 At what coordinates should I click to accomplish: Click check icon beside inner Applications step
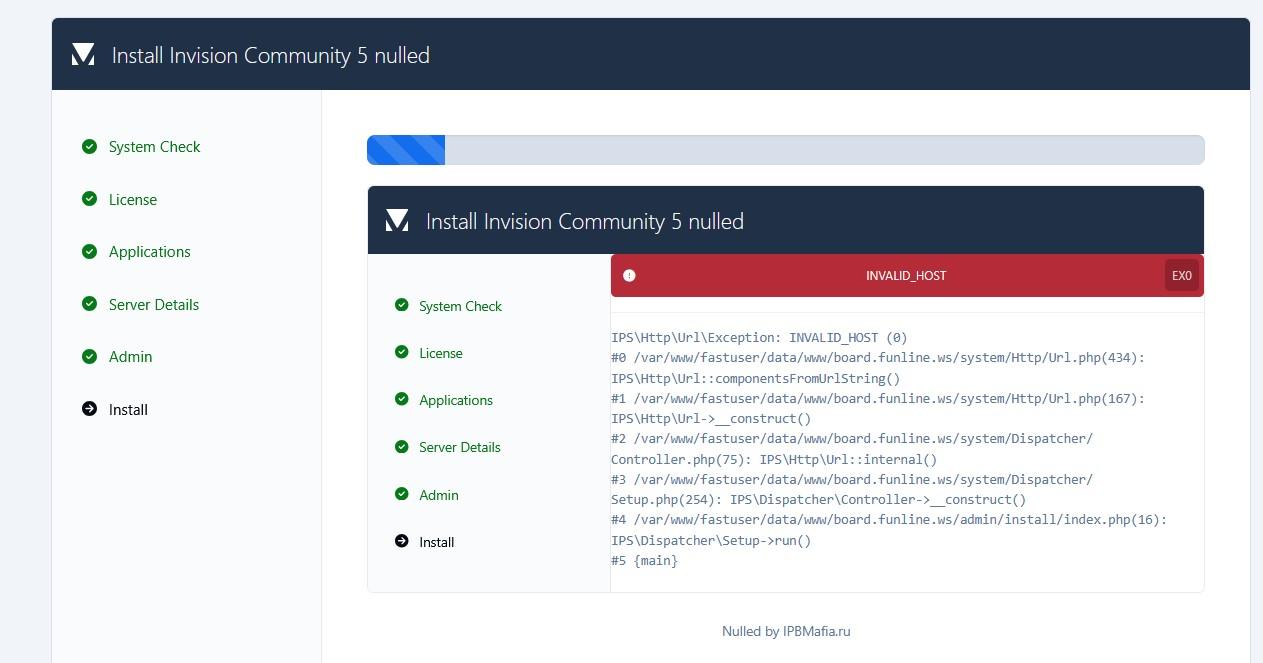[x=402, y=399]
